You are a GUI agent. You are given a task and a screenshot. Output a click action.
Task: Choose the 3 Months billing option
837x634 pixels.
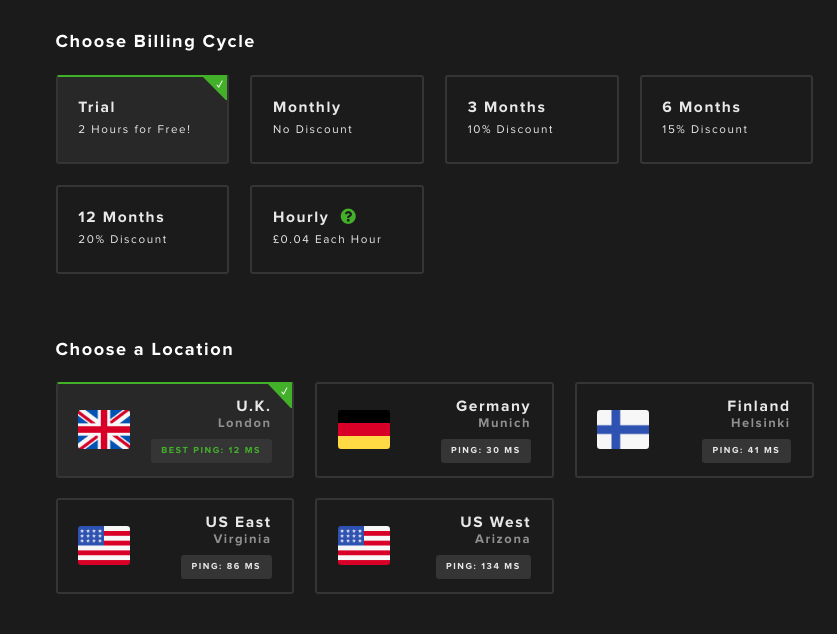(532, 120)
